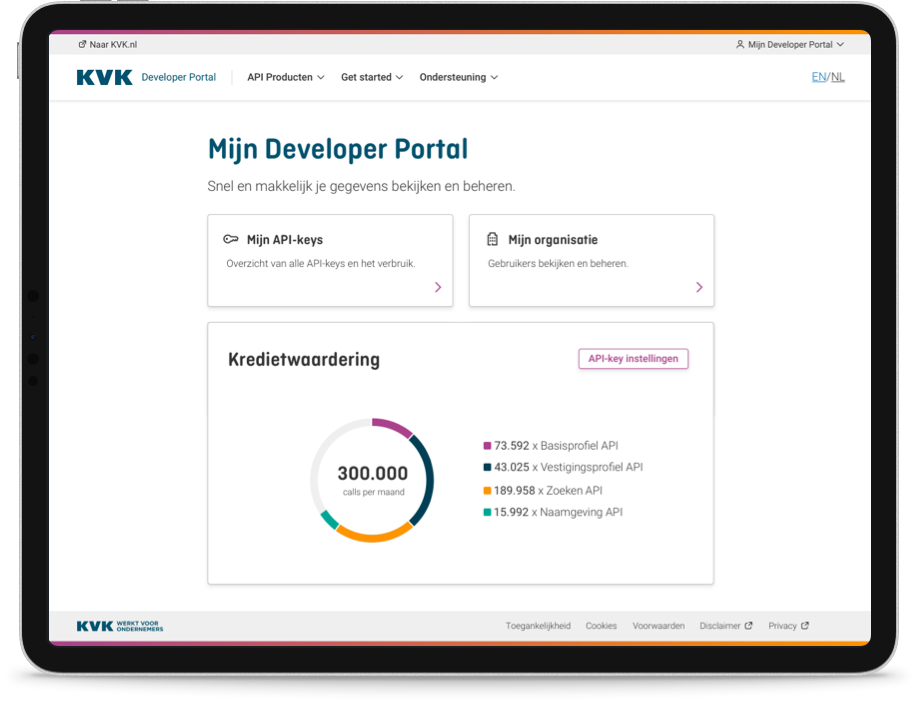Open the Ondersteuning dropdown

coord(458,77)
